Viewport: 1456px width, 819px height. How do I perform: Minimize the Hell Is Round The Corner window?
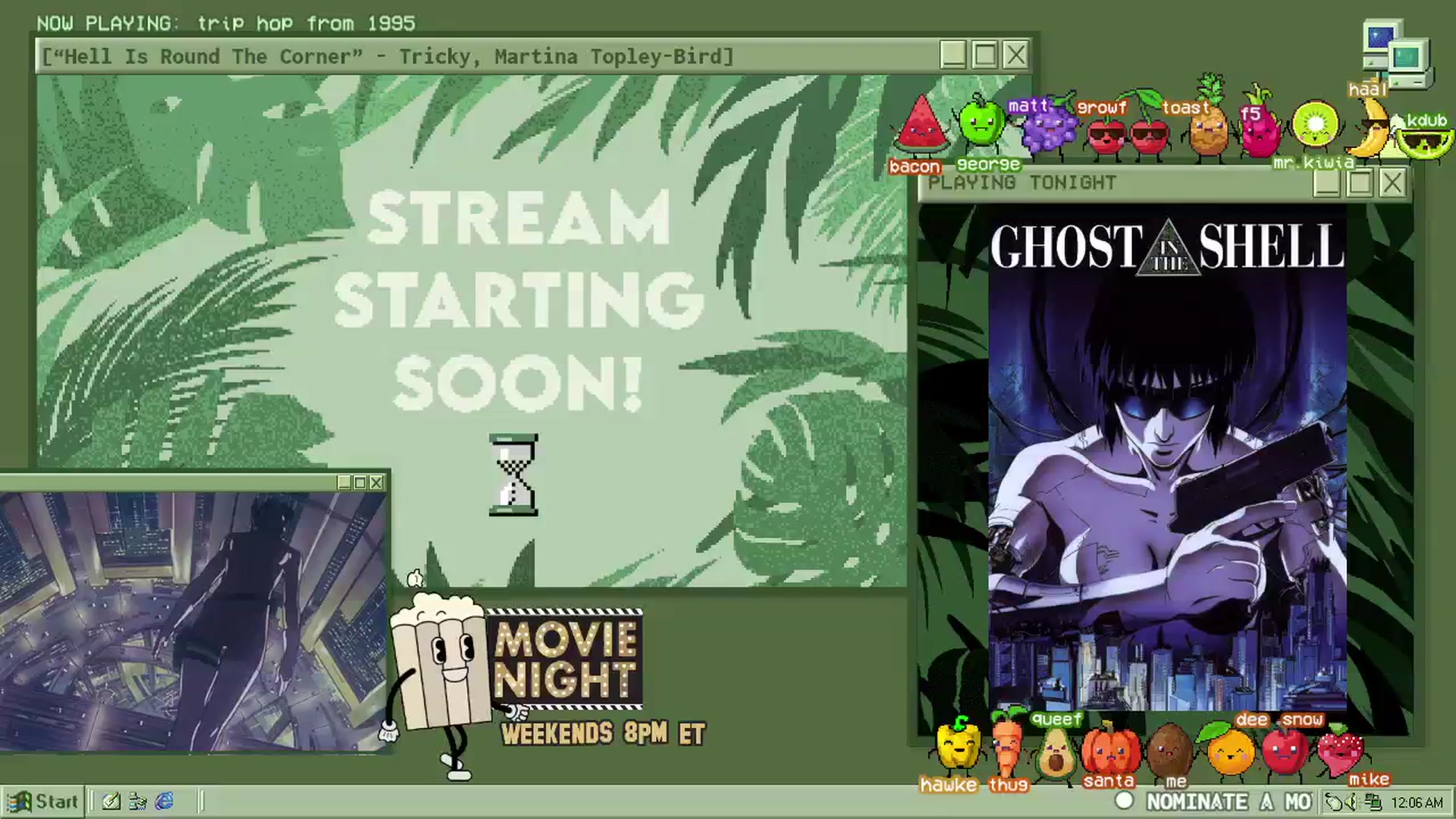pos(952,55)
